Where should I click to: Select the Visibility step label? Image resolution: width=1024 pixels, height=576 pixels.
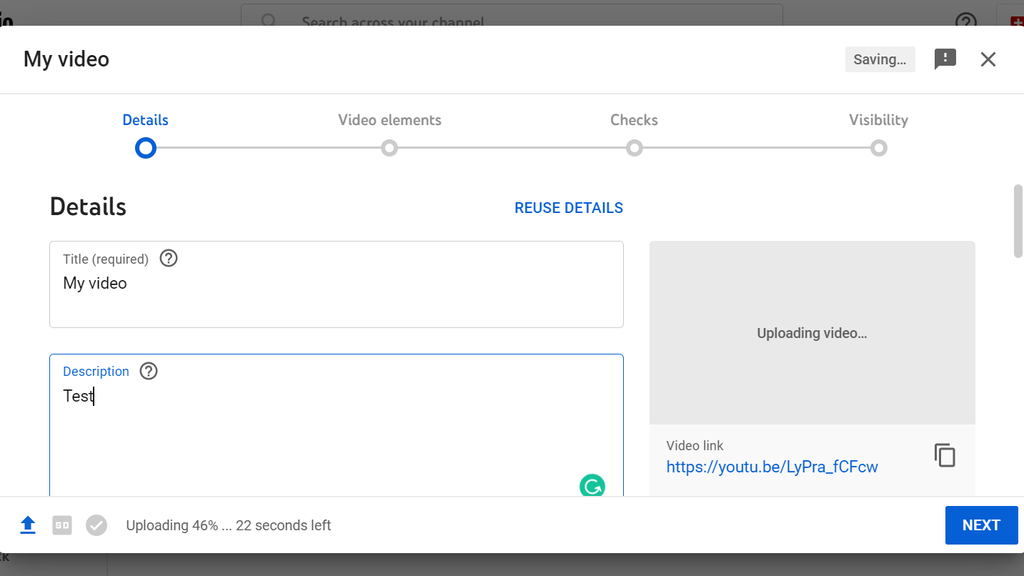point(878,119)
